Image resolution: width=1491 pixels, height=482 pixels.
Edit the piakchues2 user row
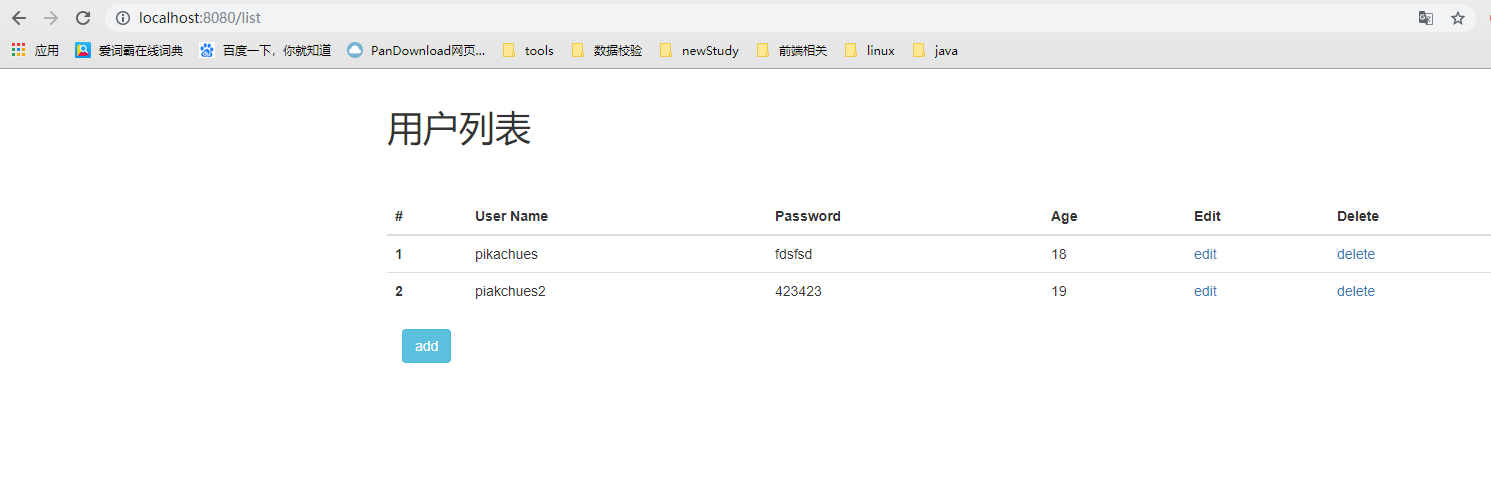coord(1205,291)
